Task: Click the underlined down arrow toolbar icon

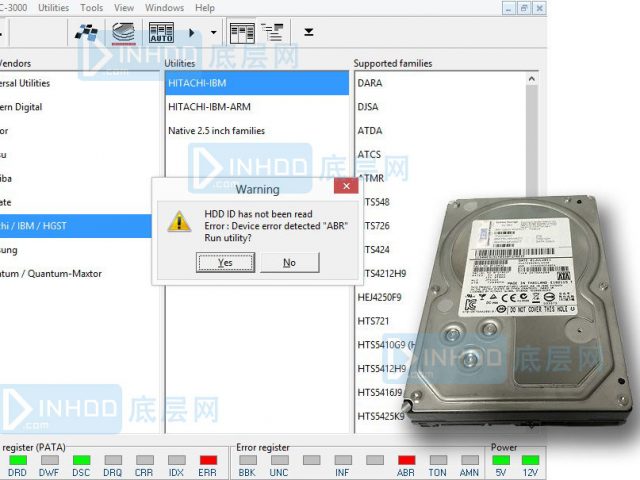Action: (x=309, y=32)
